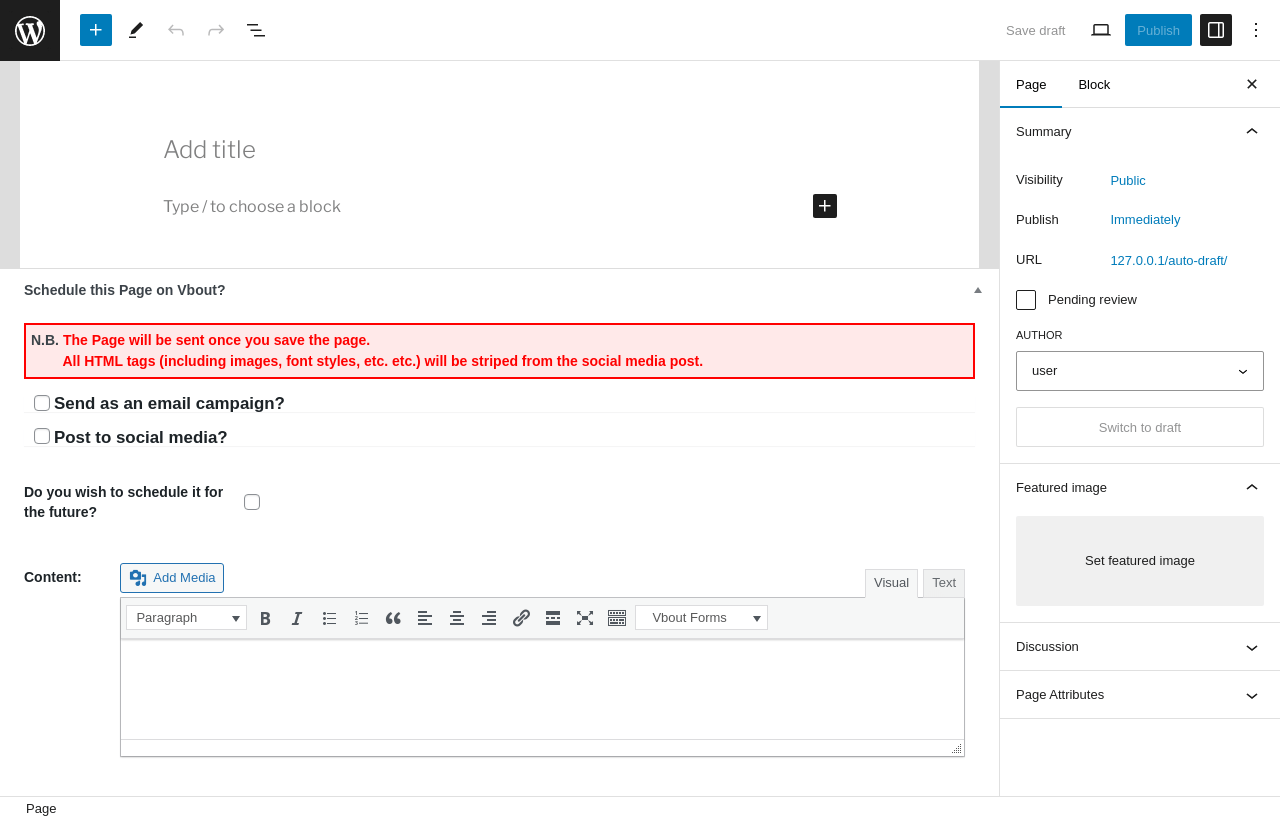This screenshot has height=821, width=1280.
Task: Toggle Italic in the content editor
Action: [x=297, y=618]
